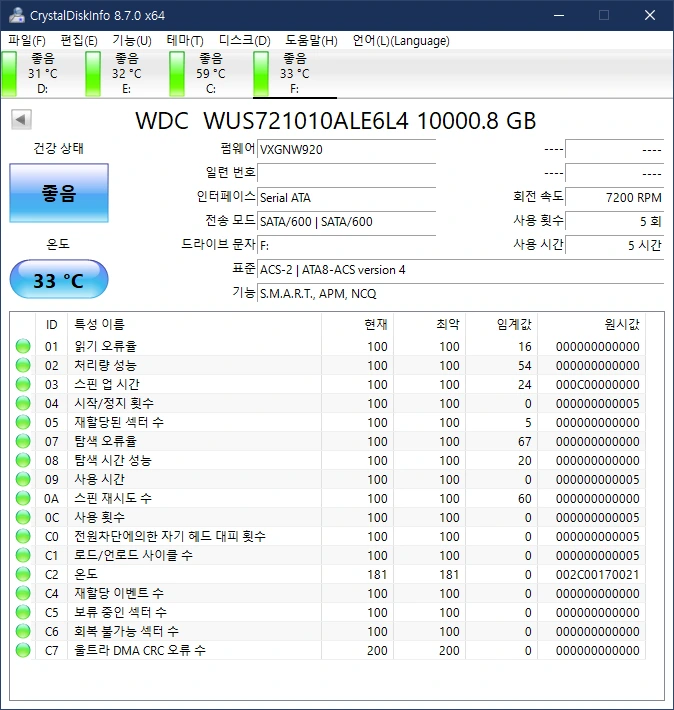
Task: Click the 현재 column header
Action: tap(357, 324)
